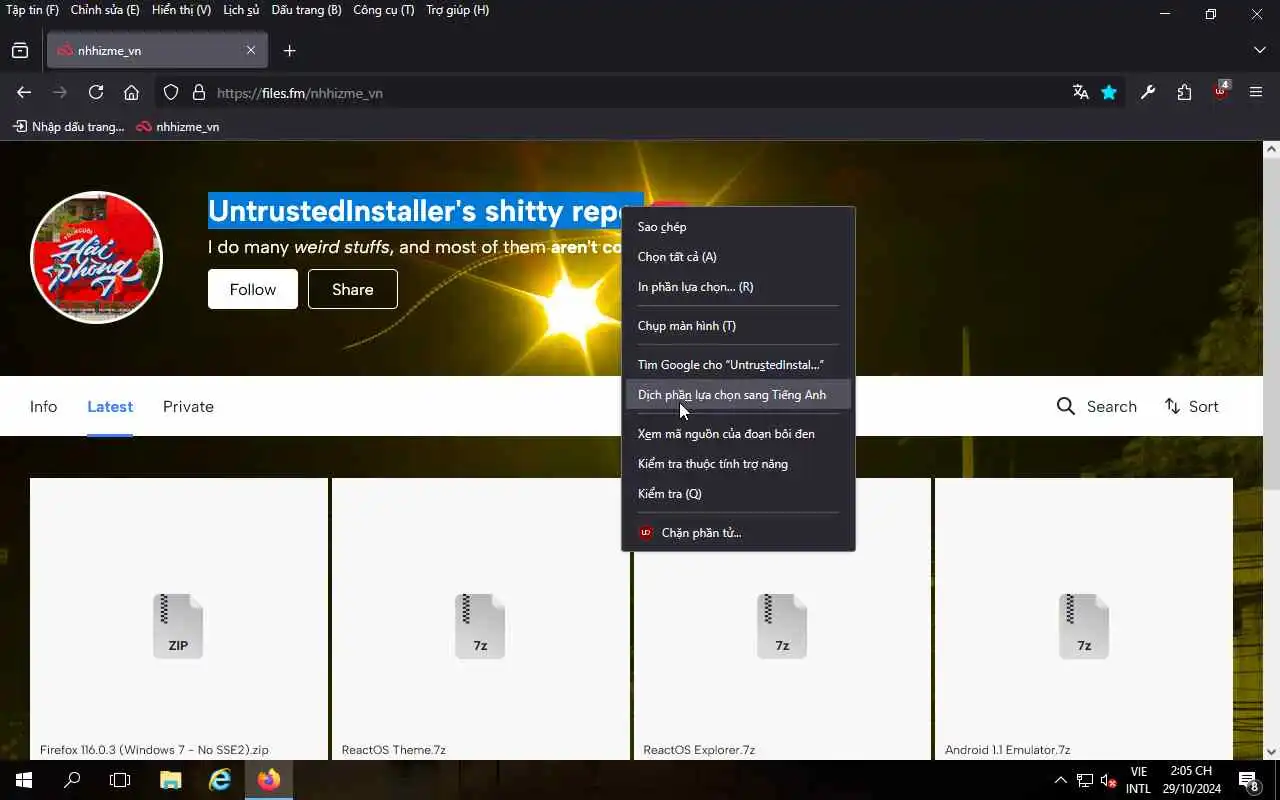Open the Firefox hamburger menu
The height and width of the screenshot is (800, 1280).
(x=1256, y=92)
